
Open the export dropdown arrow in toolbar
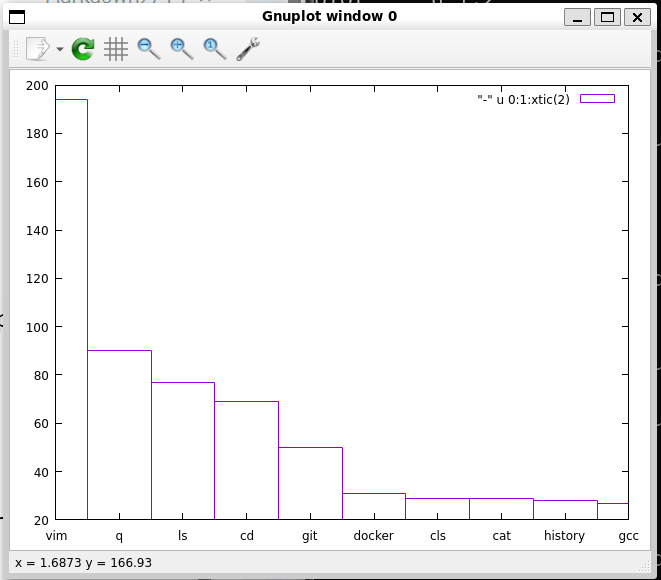pyautogui.click(x=60, y=49)
